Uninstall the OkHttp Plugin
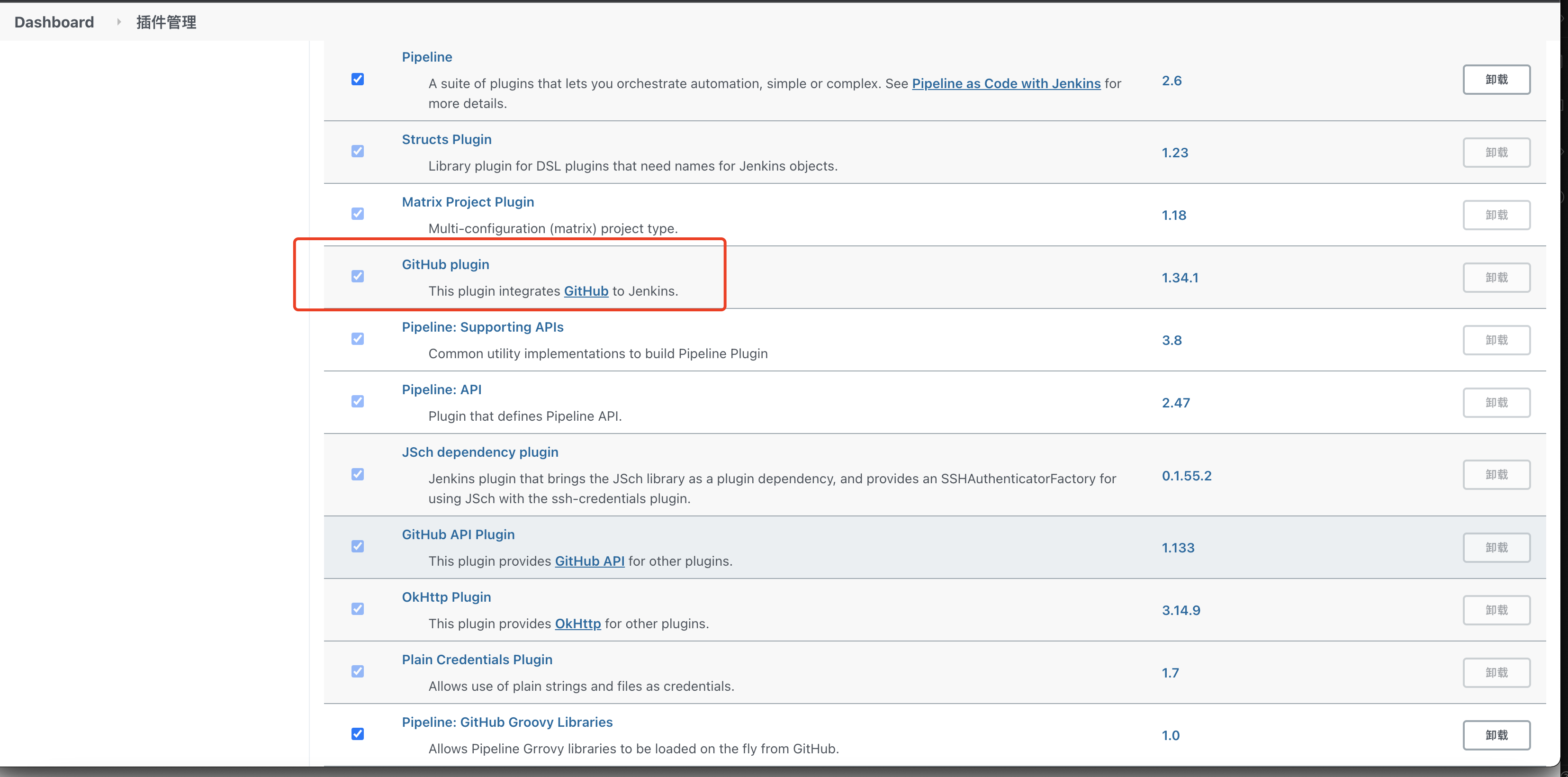The width and height of the screenshot is (1568, 777). 1497,610
